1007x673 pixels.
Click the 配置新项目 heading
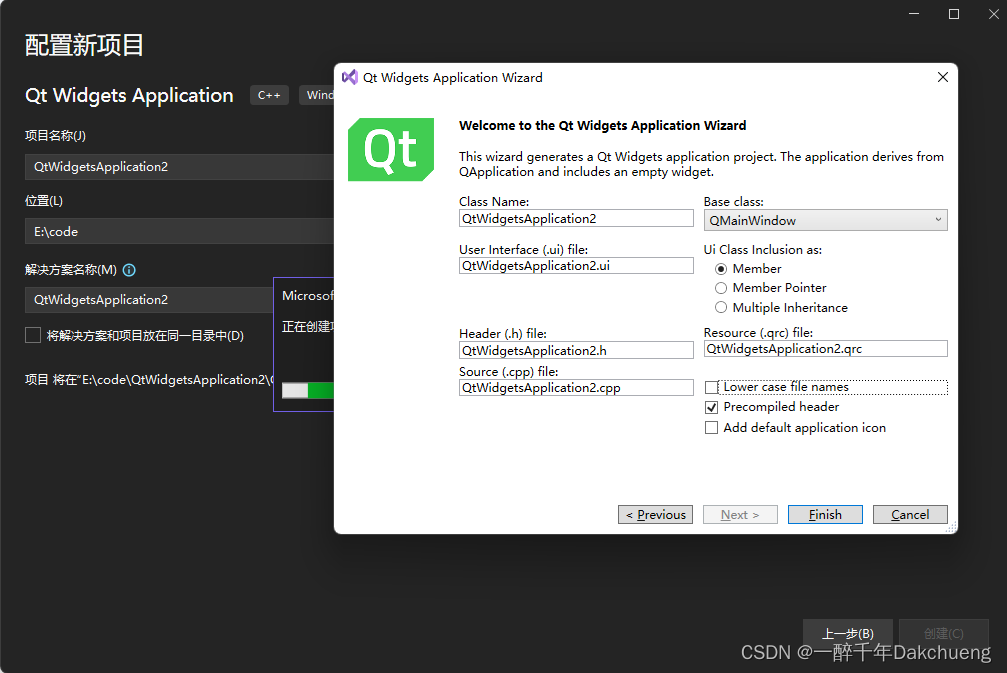click(84, 45)
